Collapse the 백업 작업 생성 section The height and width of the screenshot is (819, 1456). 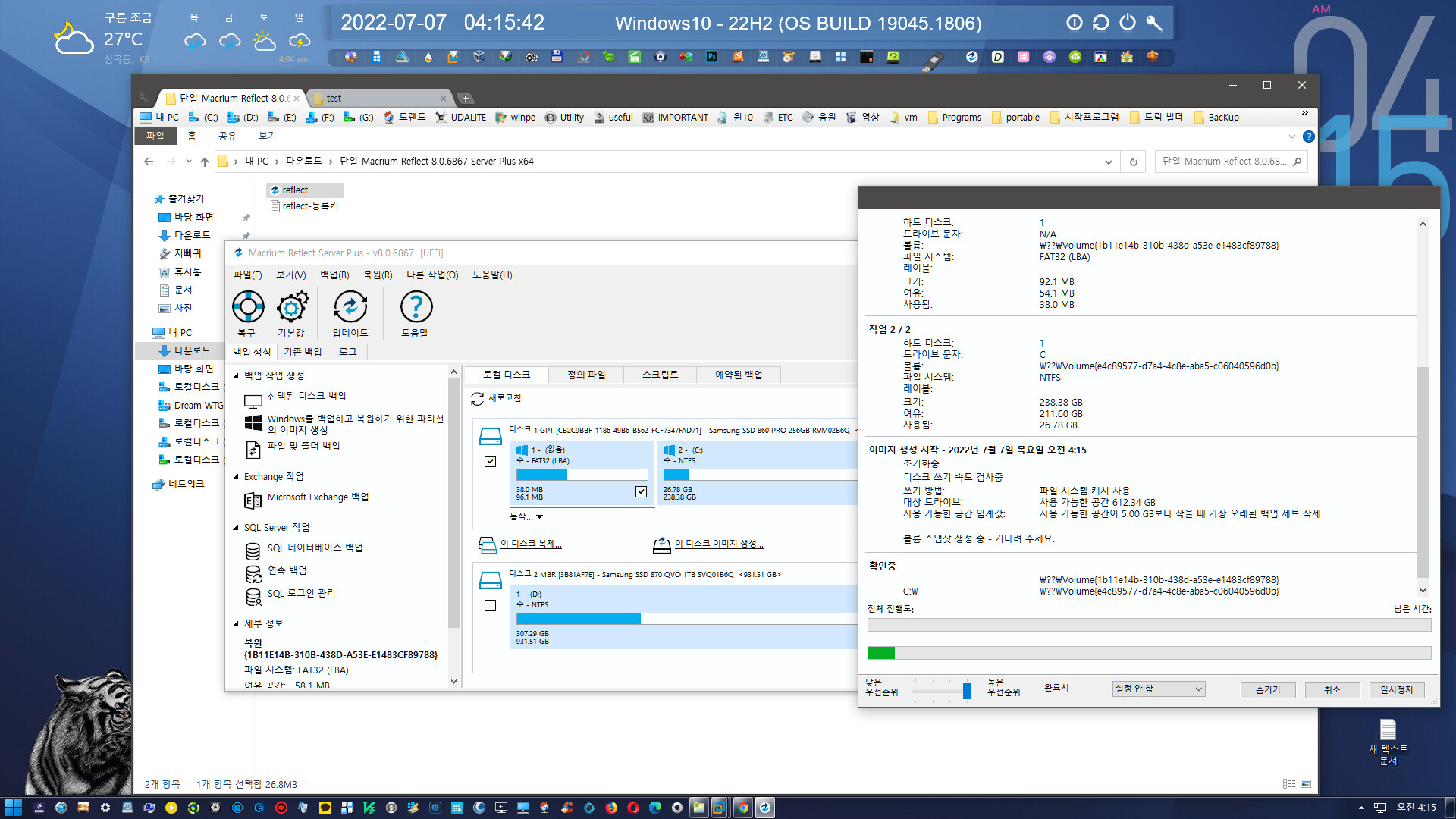tap(236, 376)
